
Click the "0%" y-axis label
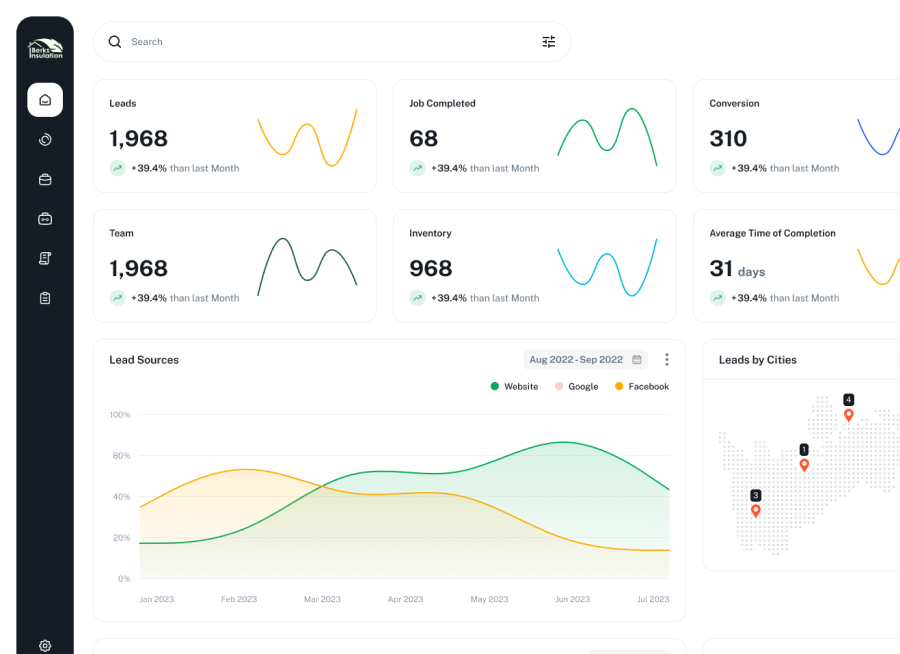[124, 579]
